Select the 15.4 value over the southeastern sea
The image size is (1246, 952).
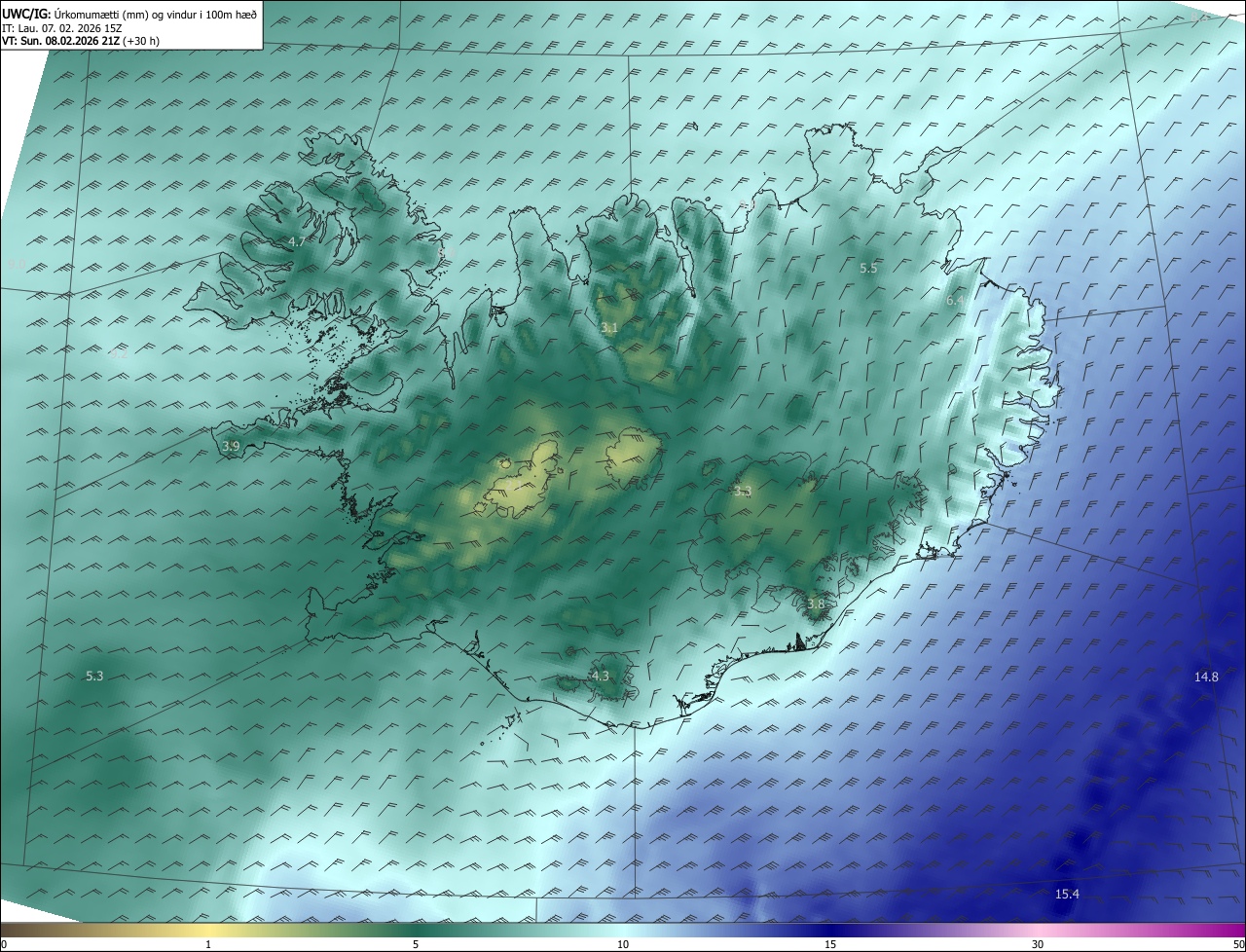coord(1068,894)
